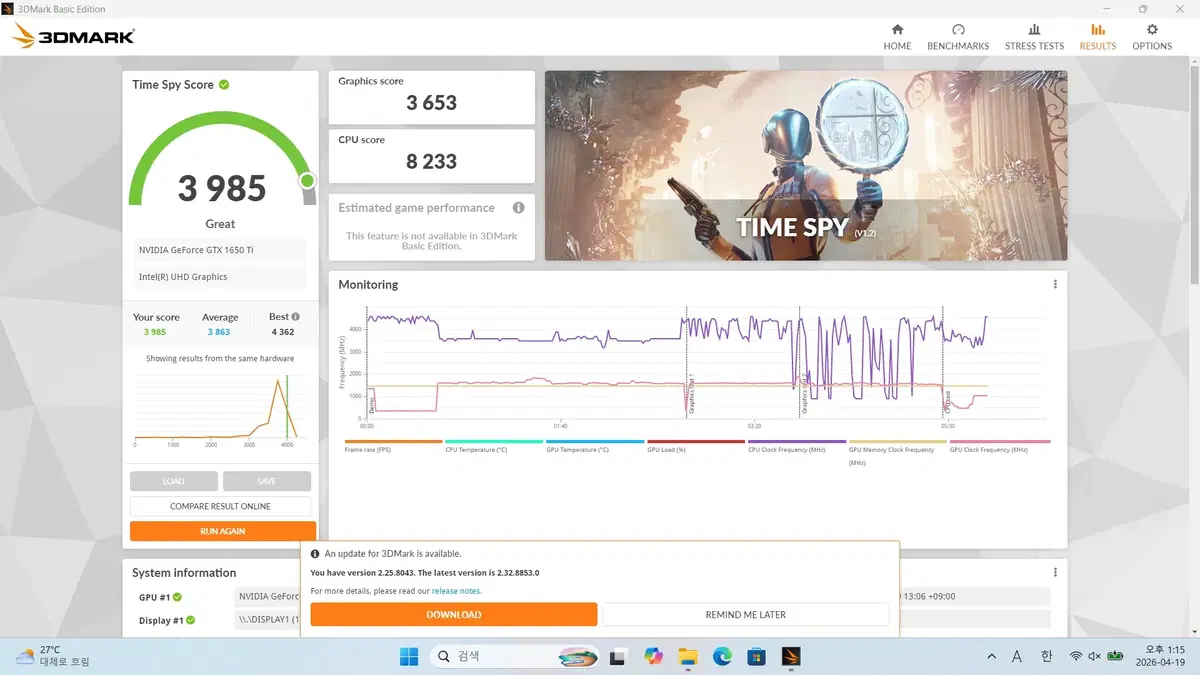Open the BENCHMARKS gauge icon

tap(958, 30)
